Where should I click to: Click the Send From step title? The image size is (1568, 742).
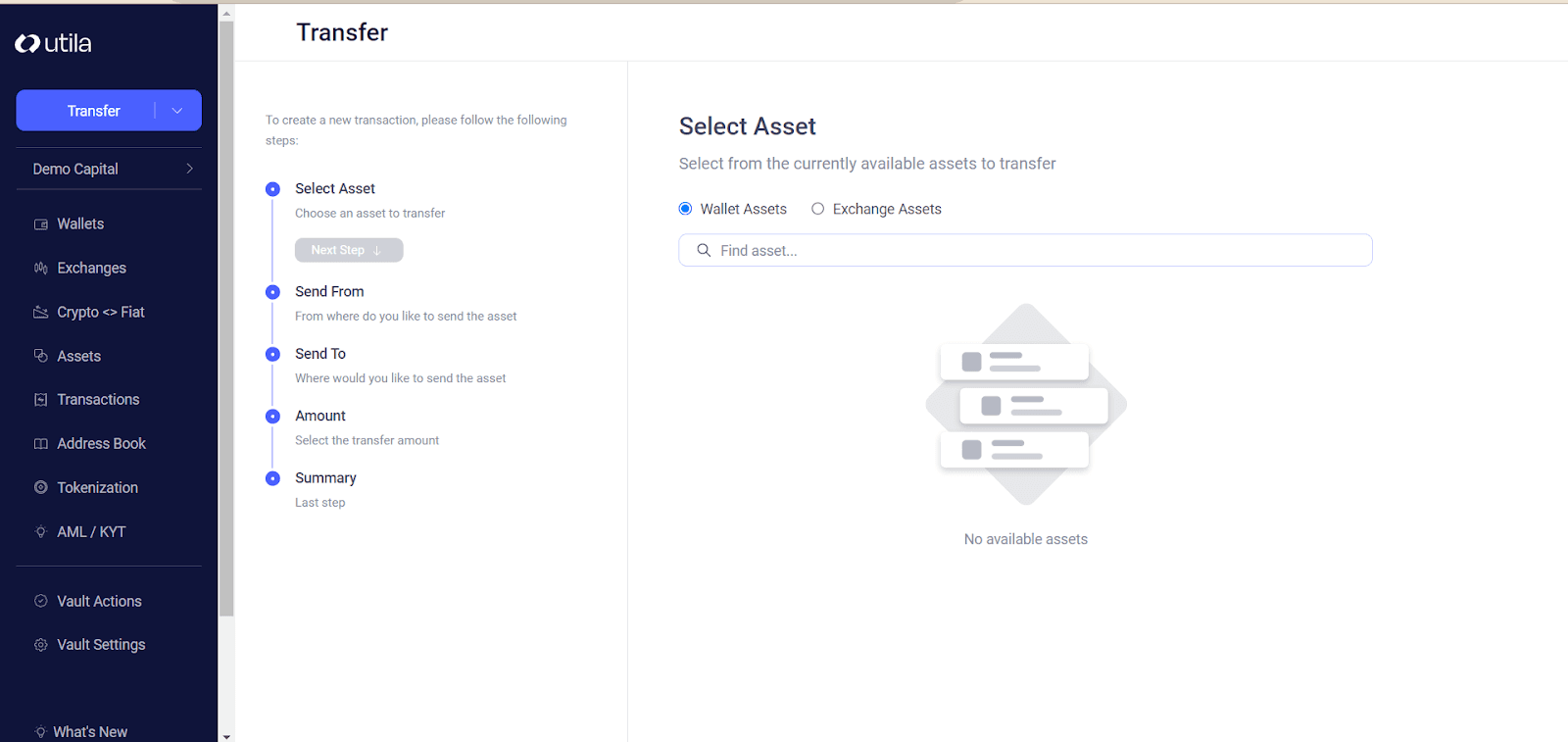click(x=329, y=291)
